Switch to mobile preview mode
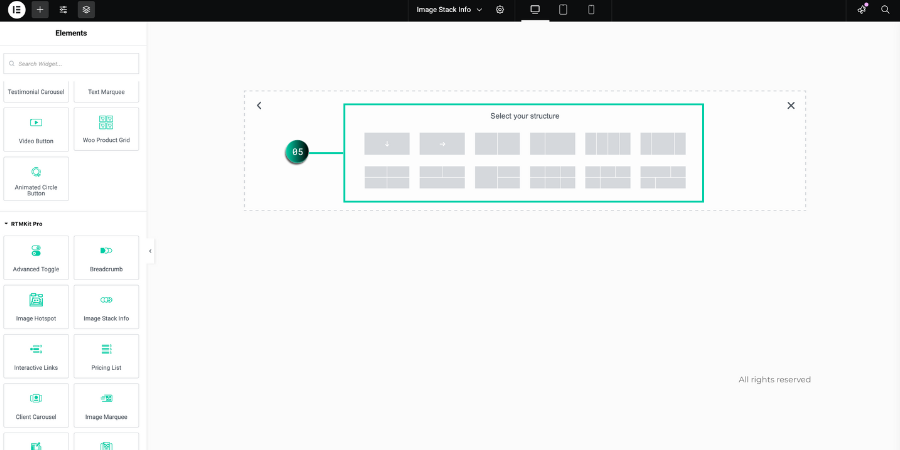 coord(591,10)
